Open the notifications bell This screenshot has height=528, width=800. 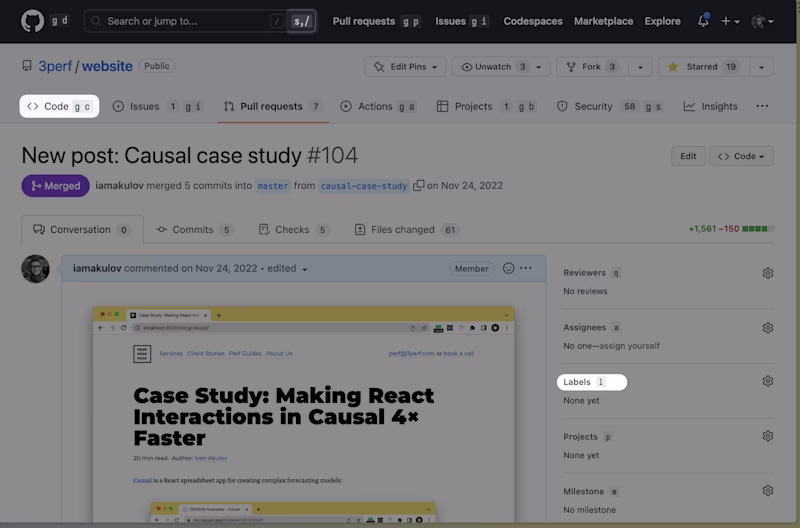click(x=703, y=21)
